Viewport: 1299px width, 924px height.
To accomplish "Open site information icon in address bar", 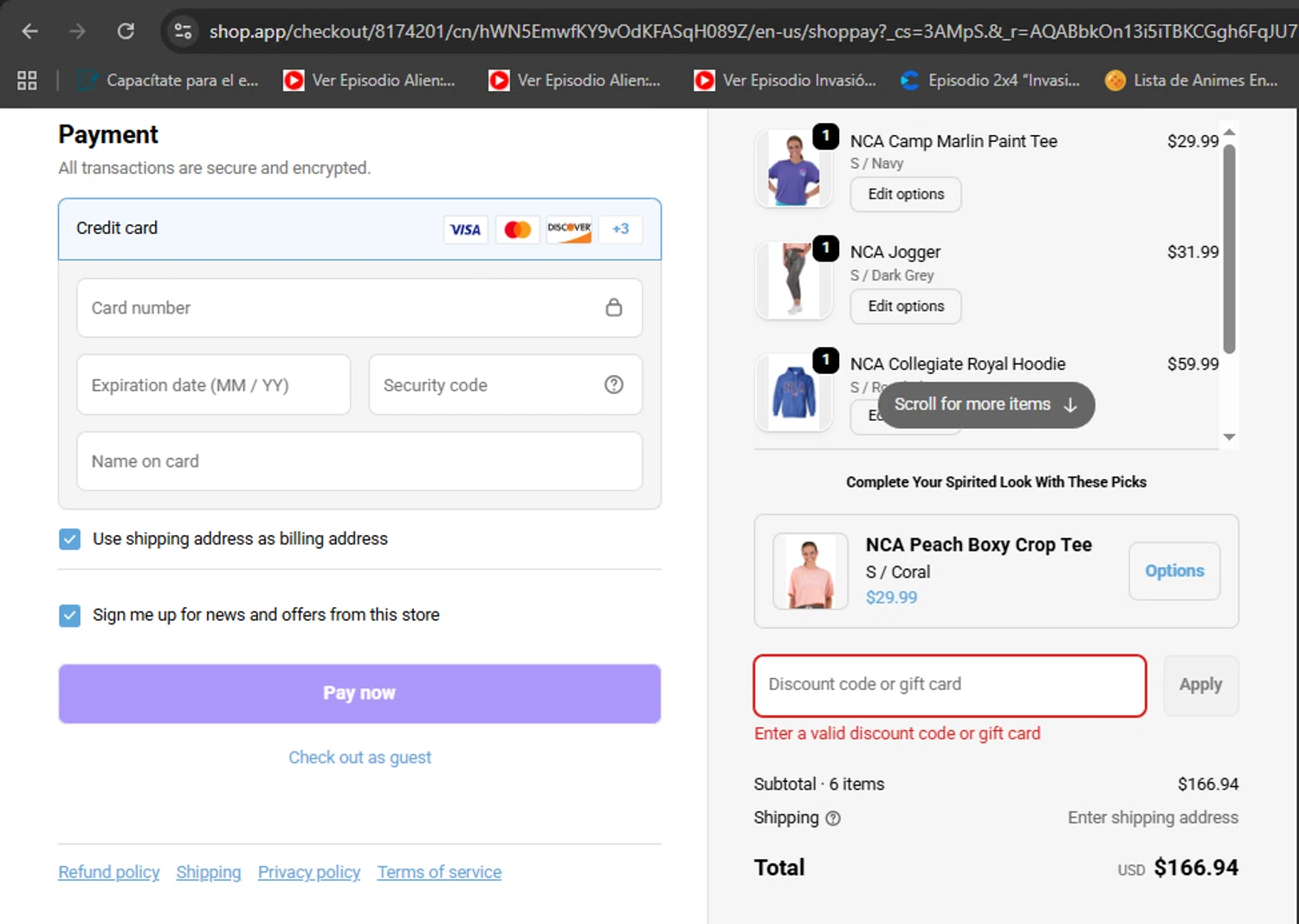I will 183,31.
